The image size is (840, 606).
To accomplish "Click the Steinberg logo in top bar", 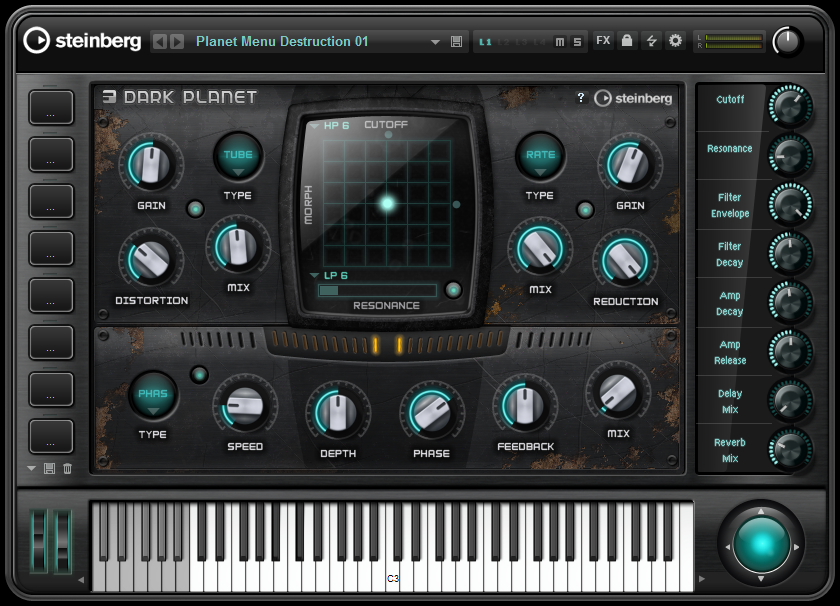I will coord(82,41).
